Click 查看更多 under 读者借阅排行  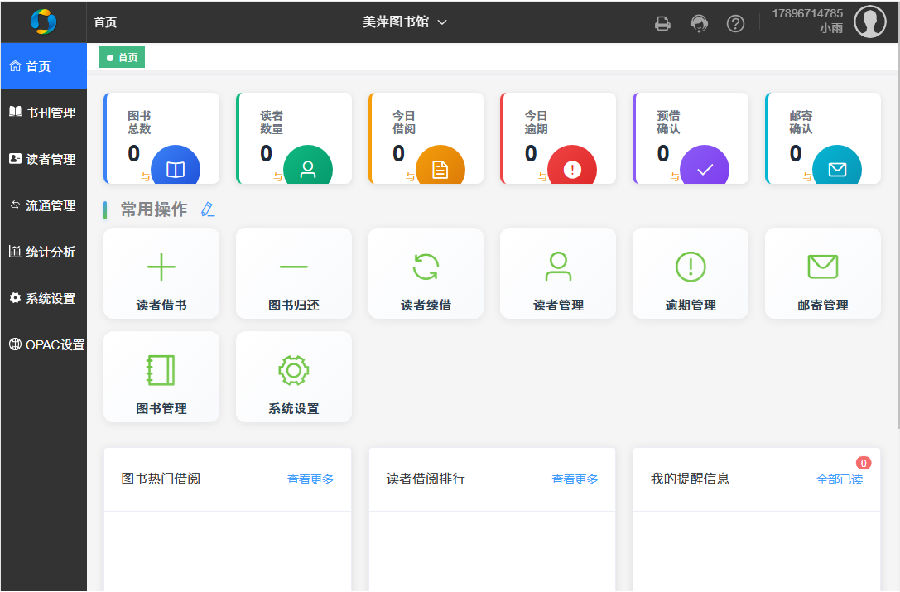click(575, 479)
